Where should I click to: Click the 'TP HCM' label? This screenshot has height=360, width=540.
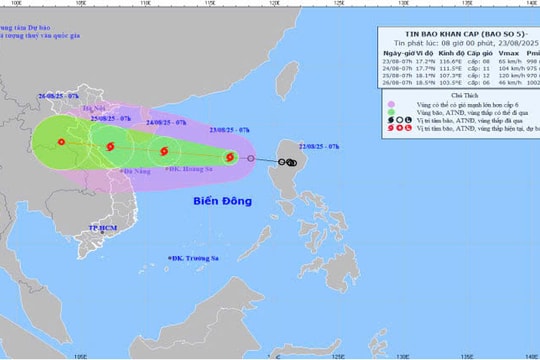click(103, 228)
